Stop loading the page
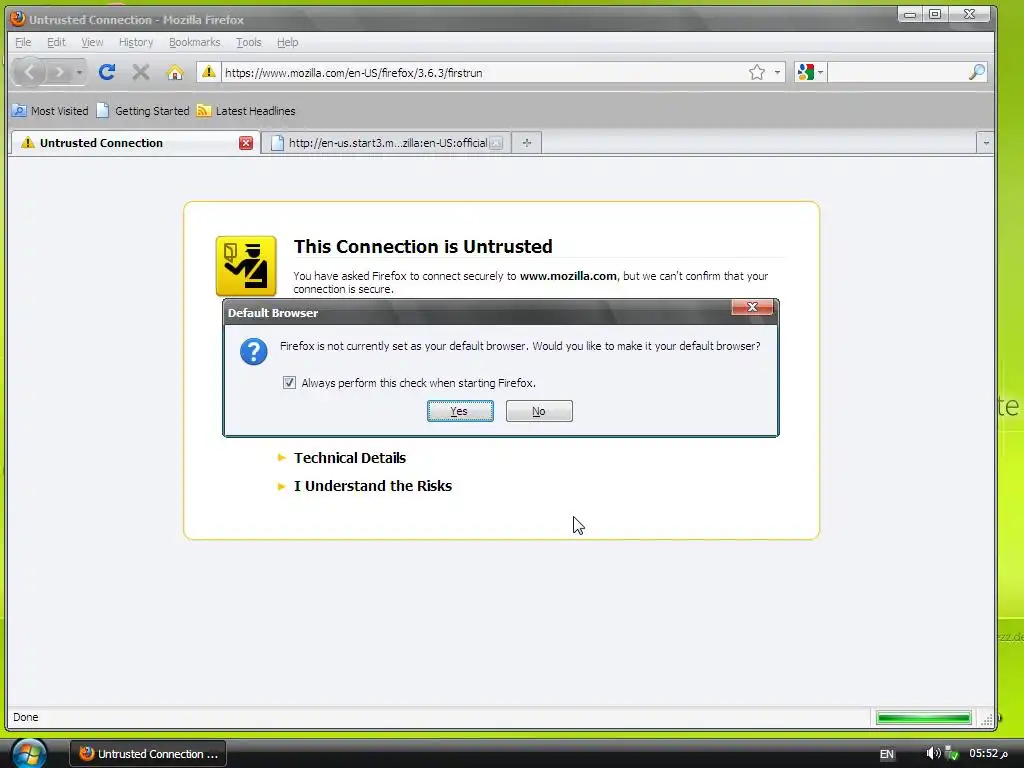This screenshot has width=1024, height=768. [x=141, y=72]
